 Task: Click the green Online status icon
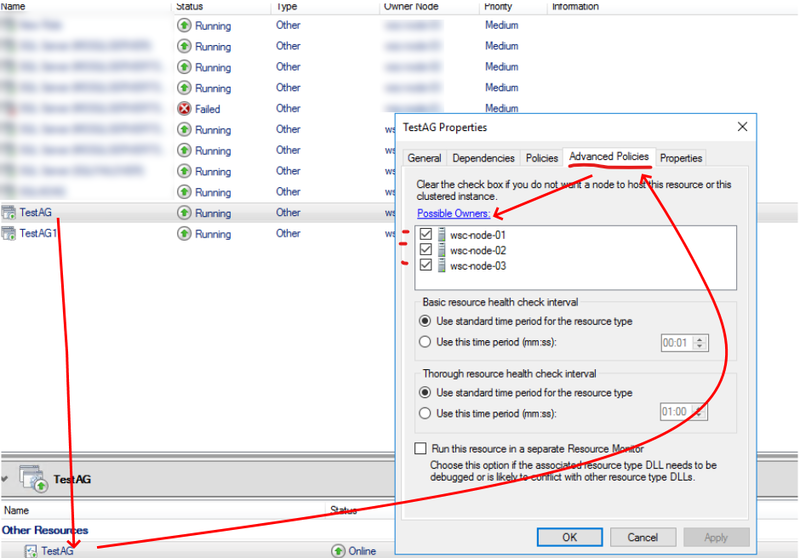coord(338,551)
